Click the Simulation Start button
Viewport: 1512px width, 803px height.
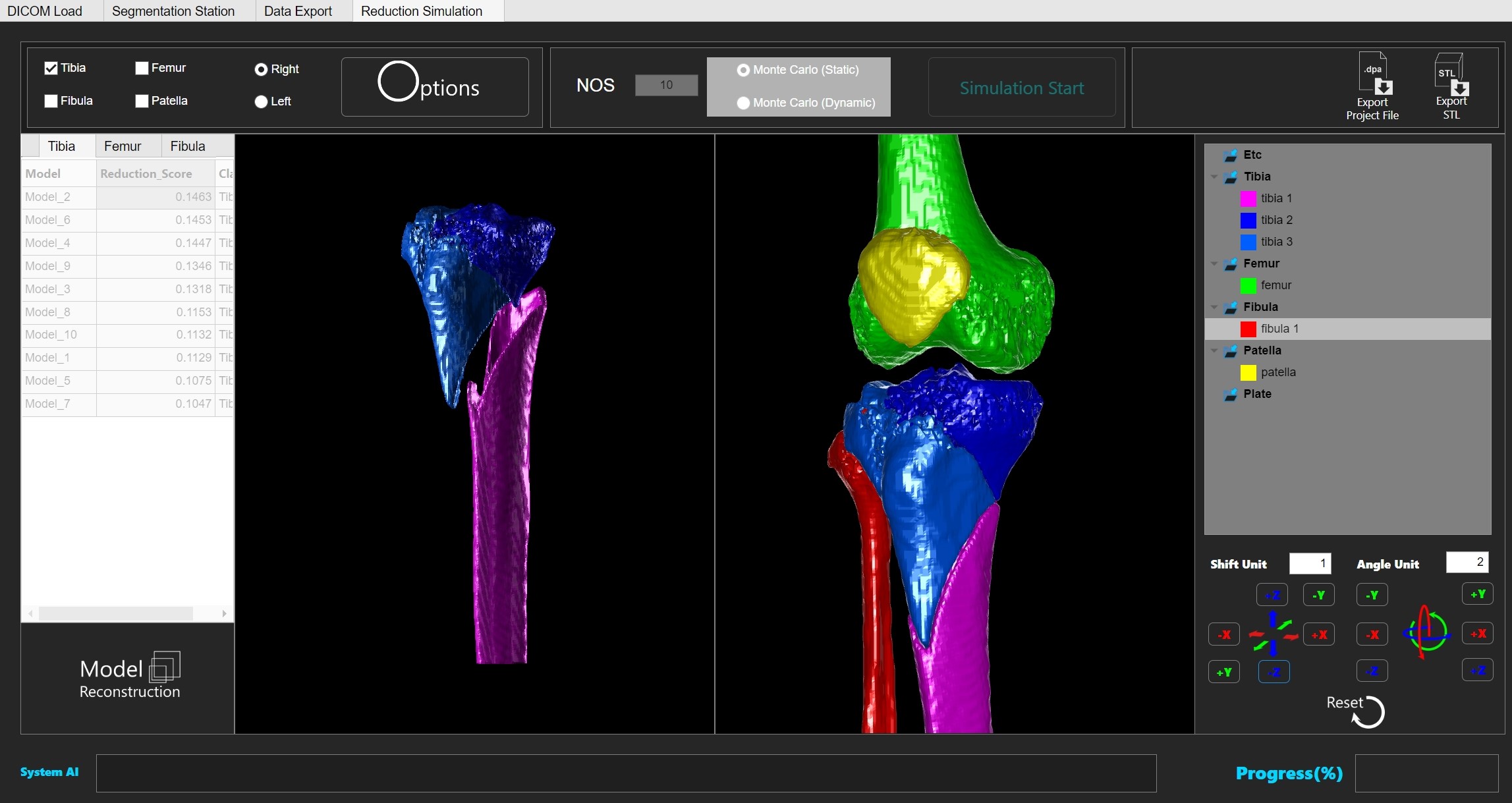[1021, 88]
